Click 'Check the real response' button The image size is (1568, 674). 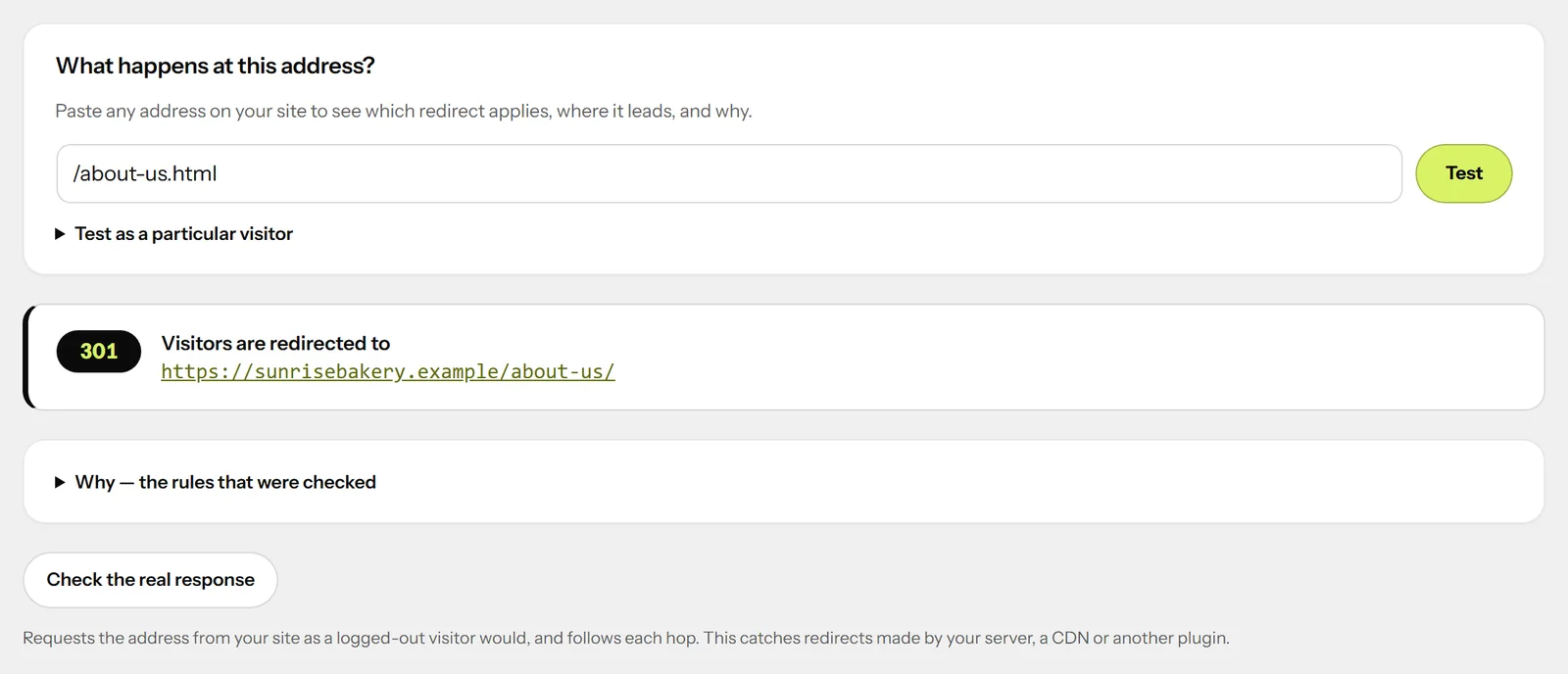coord(150,580)
